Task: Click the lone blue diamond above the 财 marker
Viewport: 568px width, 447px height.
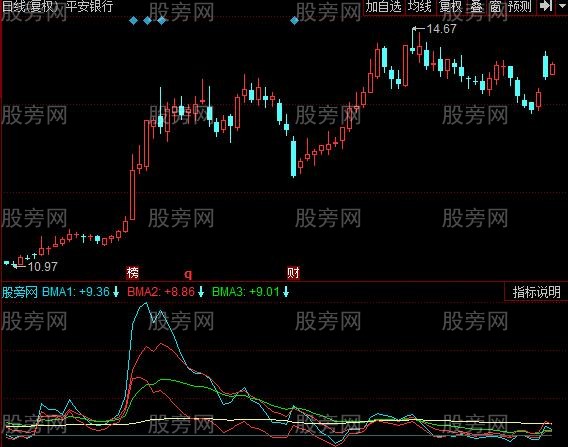Action: [295, 21]
